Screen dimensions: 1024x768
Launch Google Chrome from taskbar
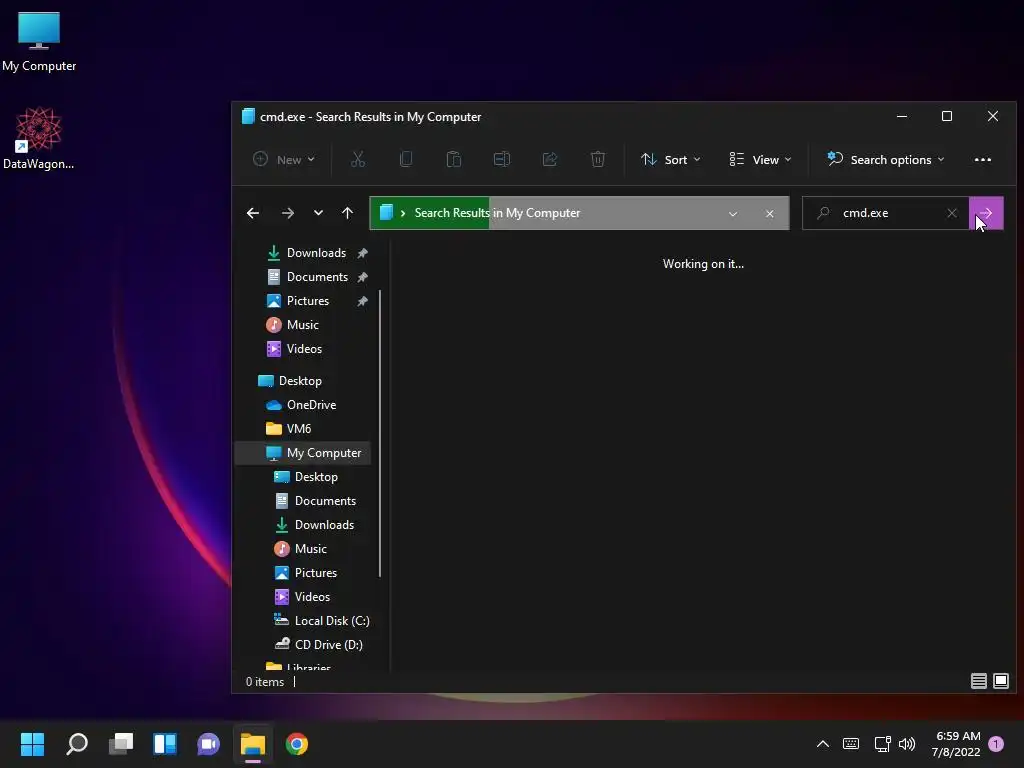coord(296,744)
